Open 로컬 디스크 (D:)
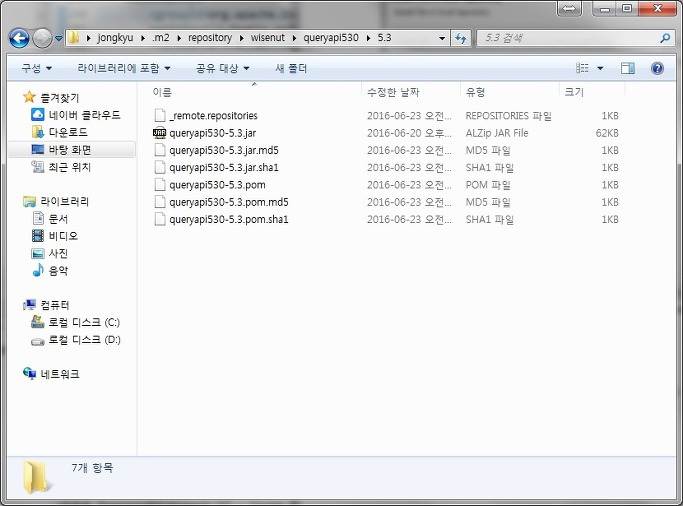Image resolution: width=683 pixels, height=506 pixels. pos(84,340)
